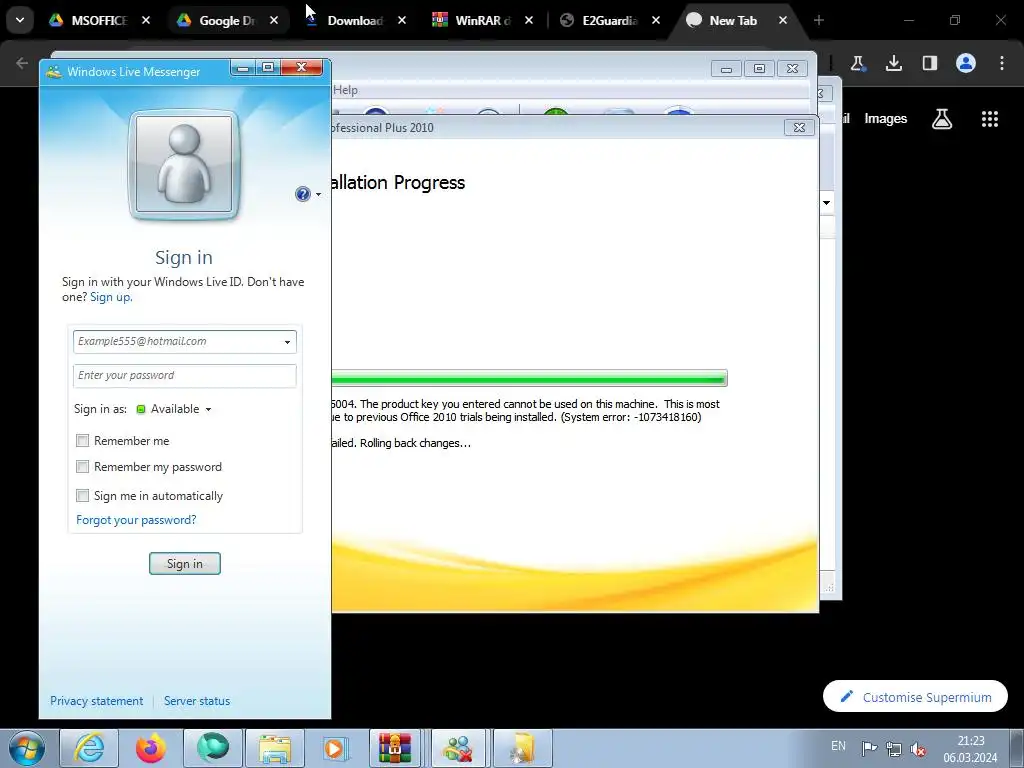Viewport: 1024px width, 768px height.
Task: Open the browser side panel icon
Action: pos(929,63)
